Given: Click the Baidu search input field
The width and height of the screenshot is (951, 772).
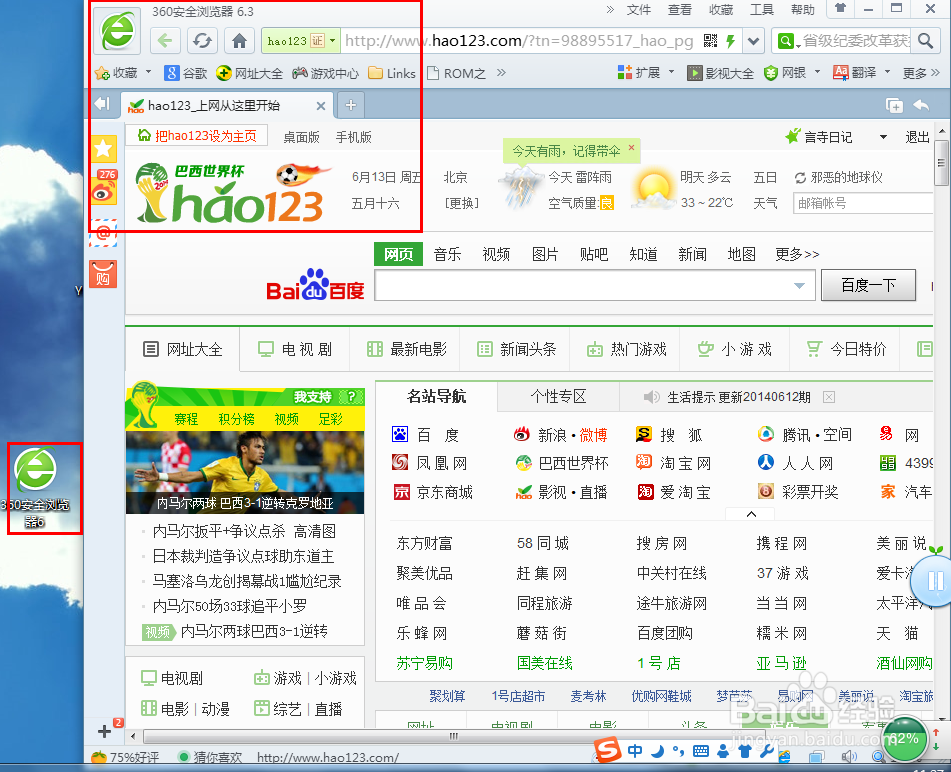Looking at the screenshot, I should (x=585, y=286).
